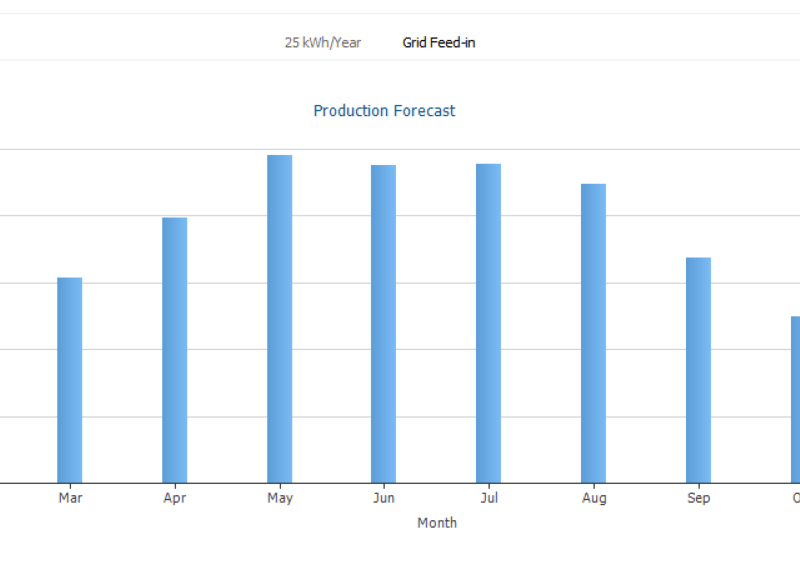This screenshot has width=800, height=582.
Task: Click the March bar in the chart
Action: point(69,380)
